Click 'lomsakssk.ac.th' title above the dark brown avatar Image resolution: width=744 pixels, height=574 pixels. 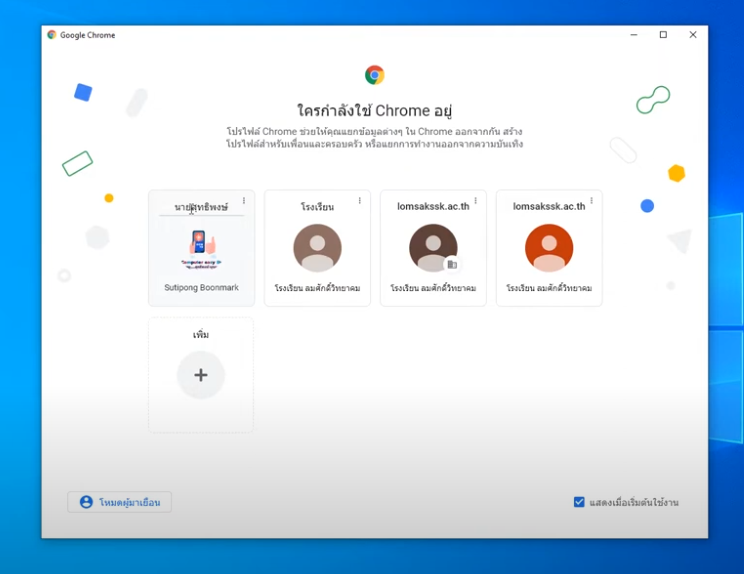pos(433,206)
